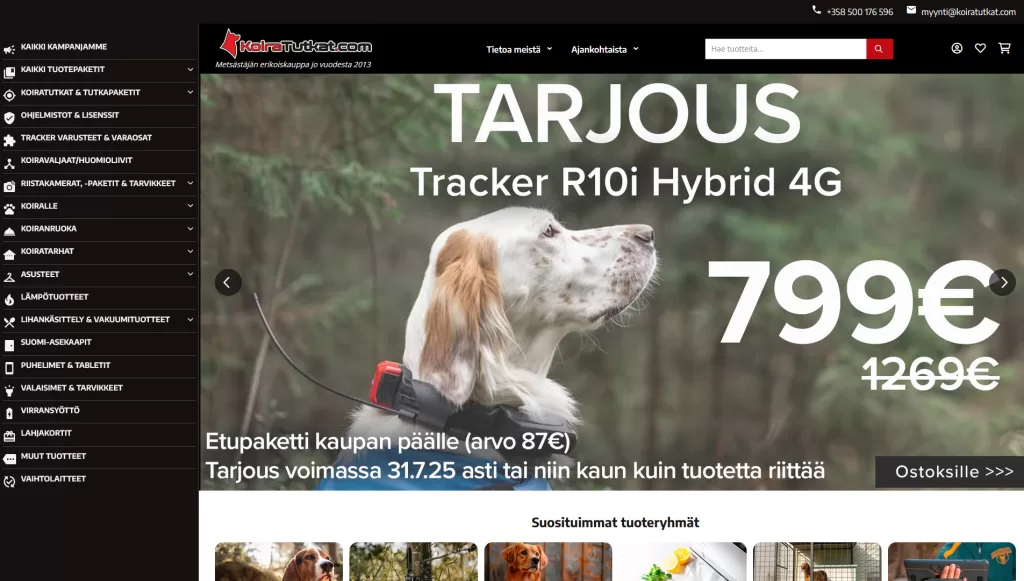Open the wishlist heart icon
The width and height of the screenshot is (1024, 581).
980,48
